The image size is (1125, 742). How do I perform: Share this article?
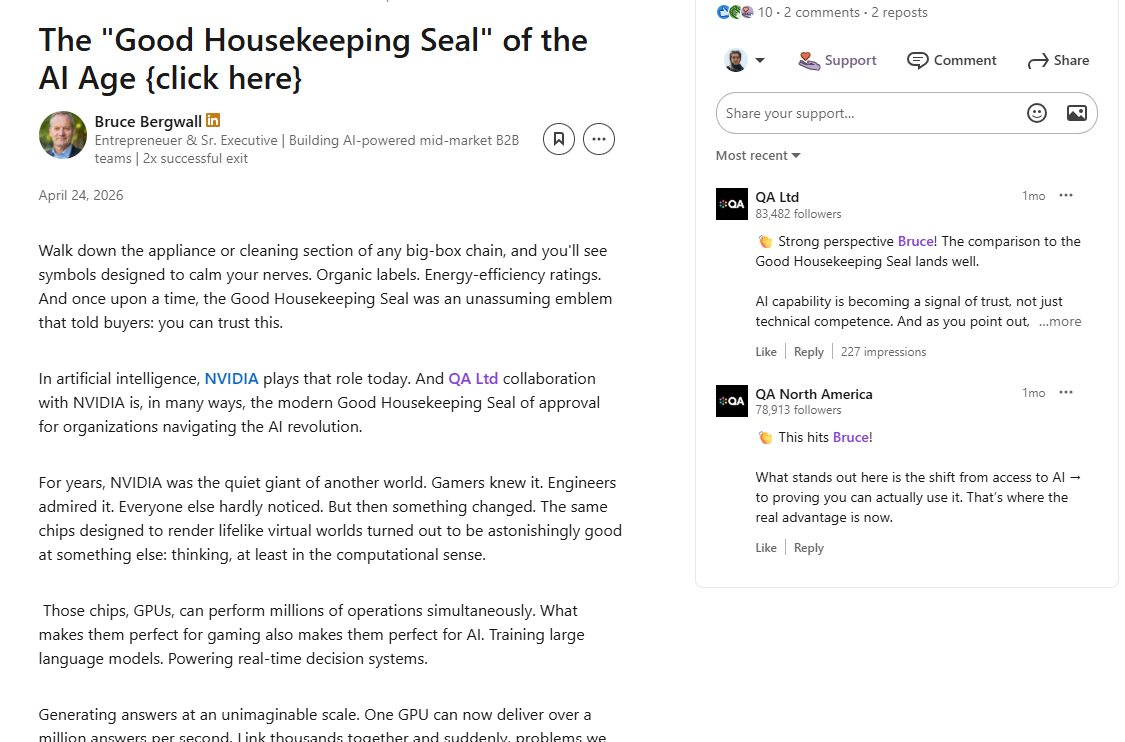1058,61
